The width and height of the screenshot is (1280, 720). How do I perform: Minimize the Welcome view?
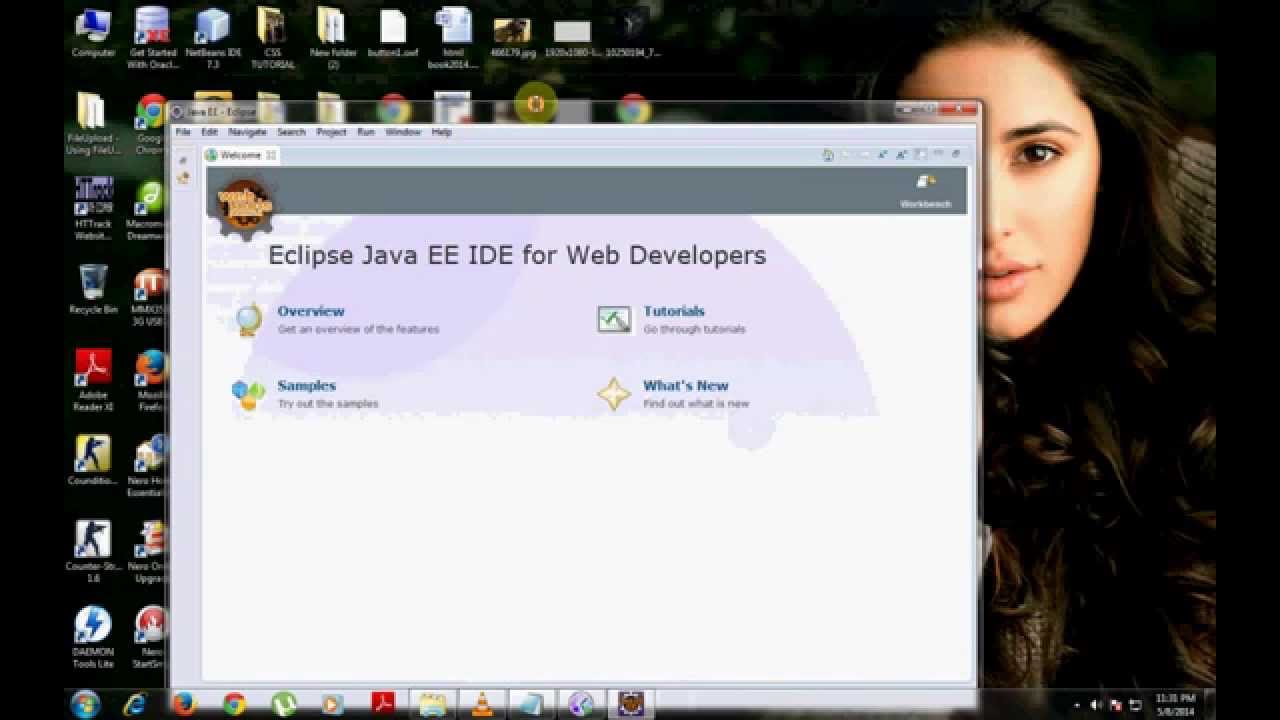pos(938,154)
